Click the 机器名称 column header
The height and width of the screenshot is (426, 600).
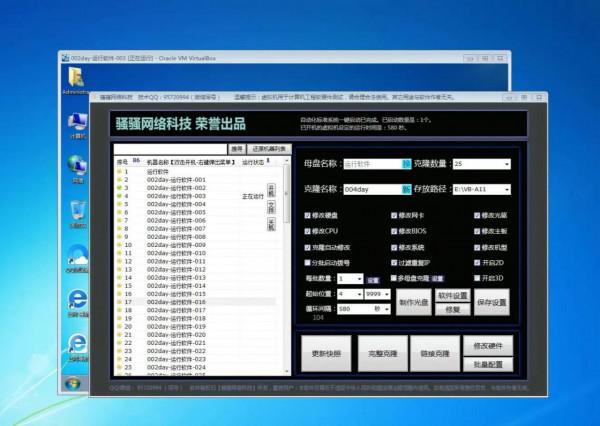click(x=188, y=162)
